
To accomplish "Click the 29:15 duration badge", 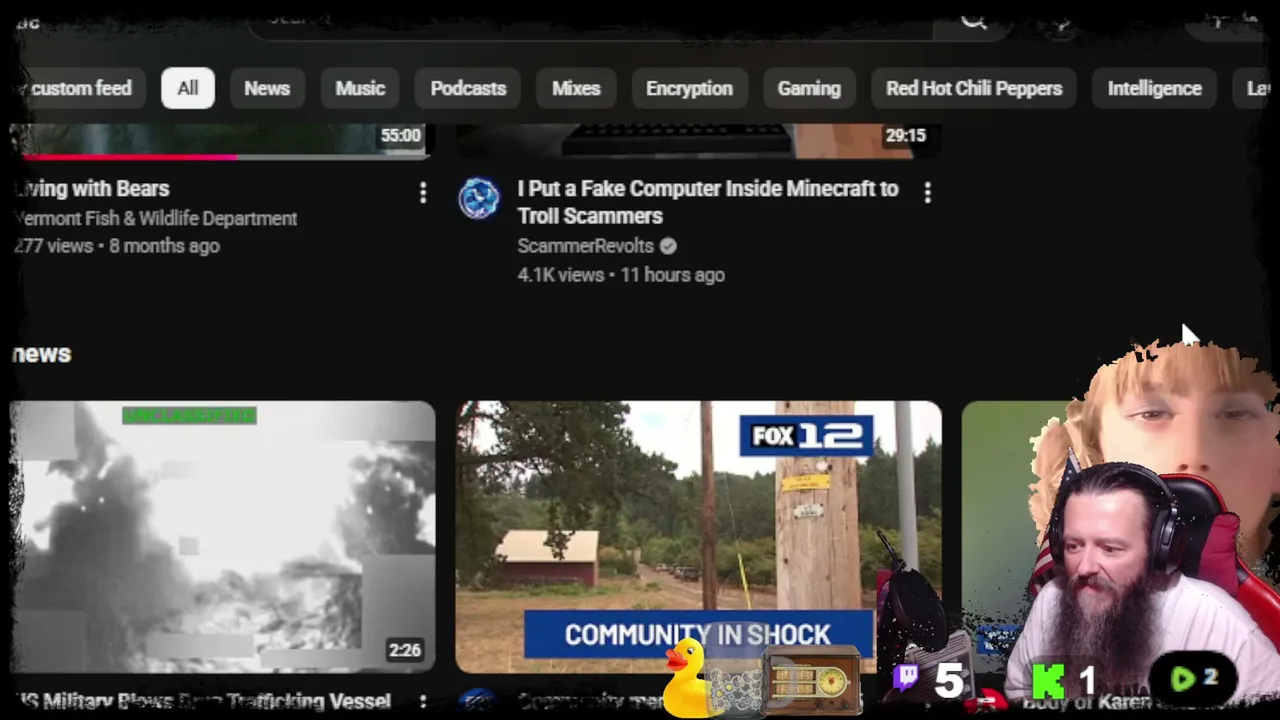I will (906, 136).
